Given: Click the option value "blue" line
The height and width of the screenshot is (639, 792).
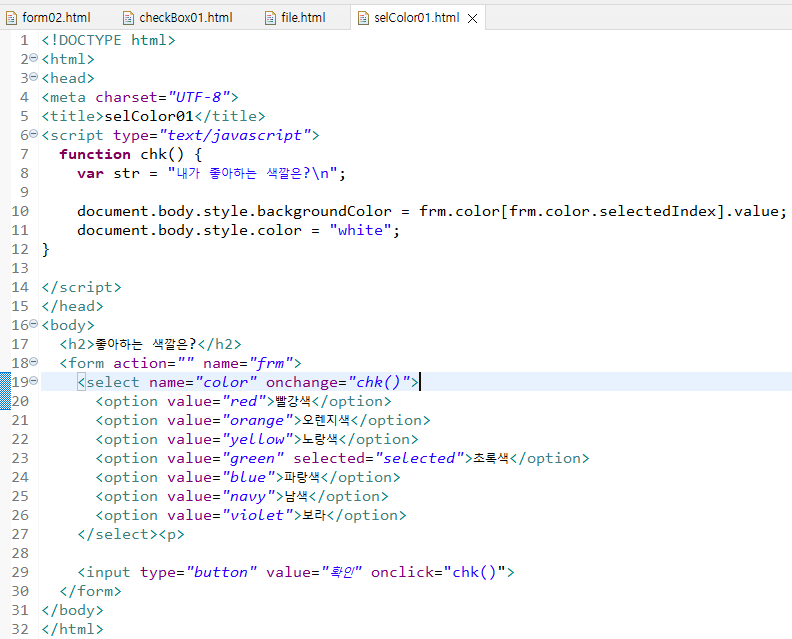Looking at the screenshot, I should 248,477.
